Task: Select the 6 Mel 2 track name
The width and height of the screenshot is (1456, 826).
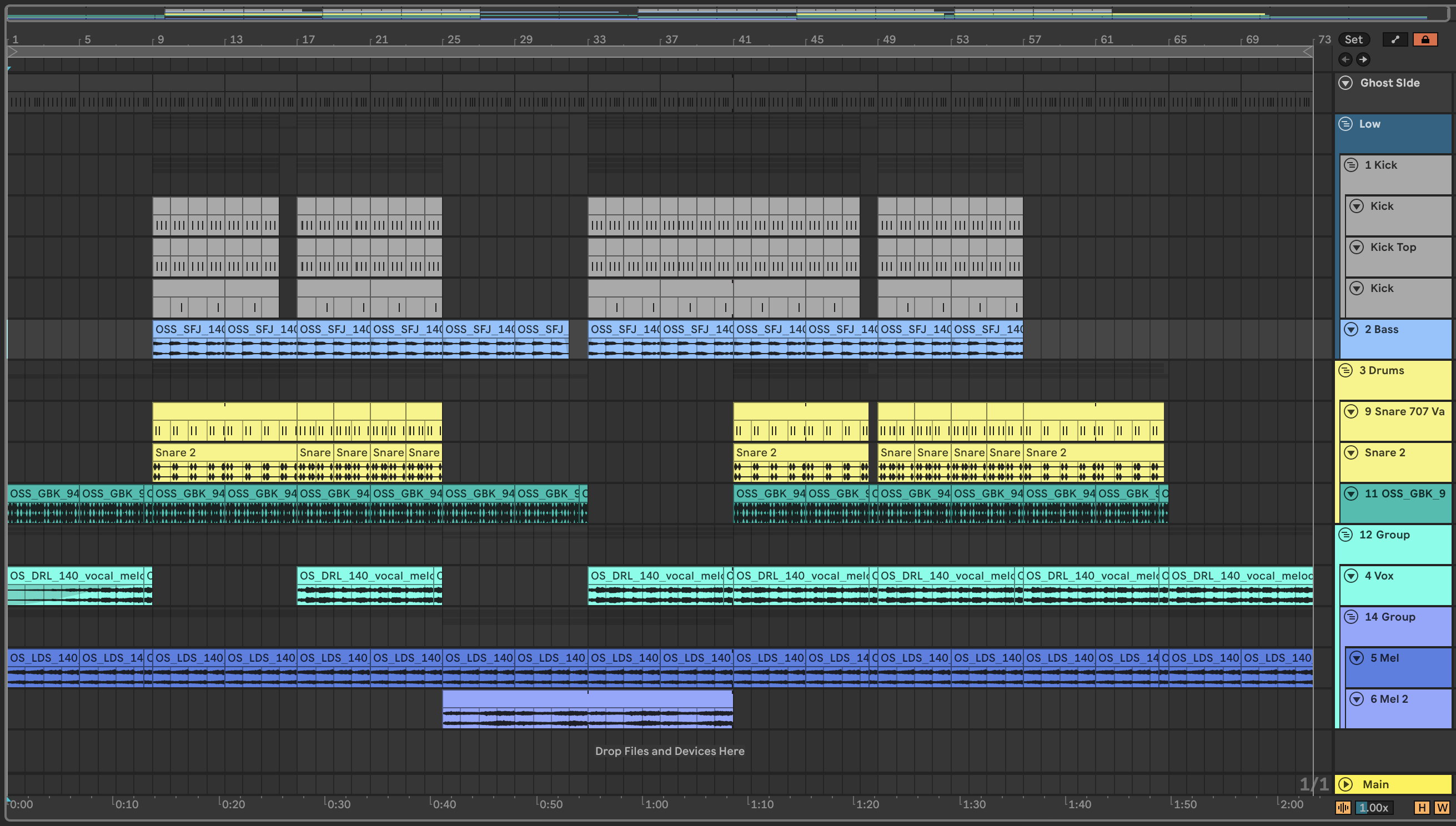Action: pos(1389,699)
